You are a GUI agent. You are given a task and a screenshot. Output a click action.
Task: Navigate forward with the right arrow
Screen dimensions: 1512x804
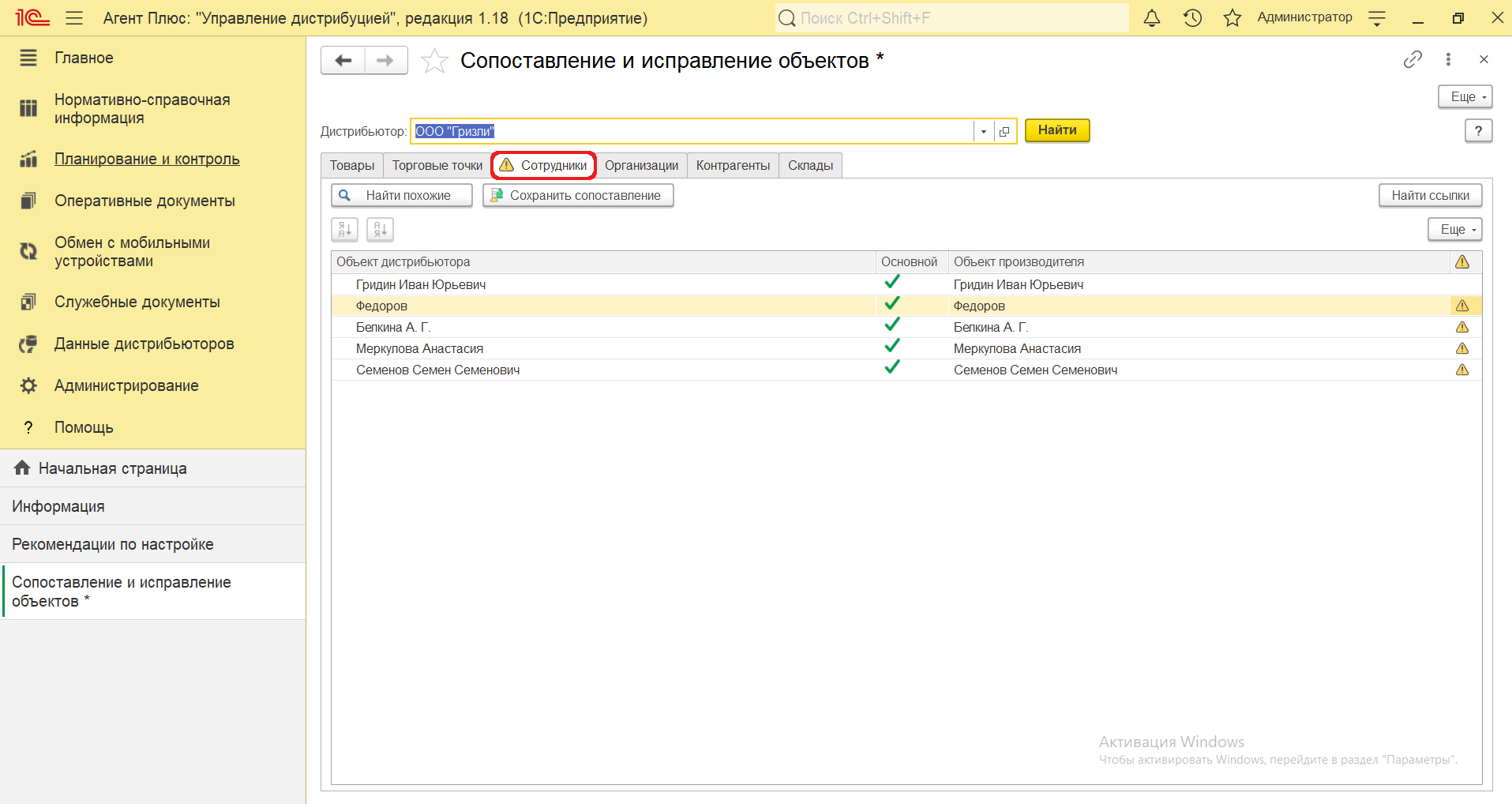[x=386, y=60]
